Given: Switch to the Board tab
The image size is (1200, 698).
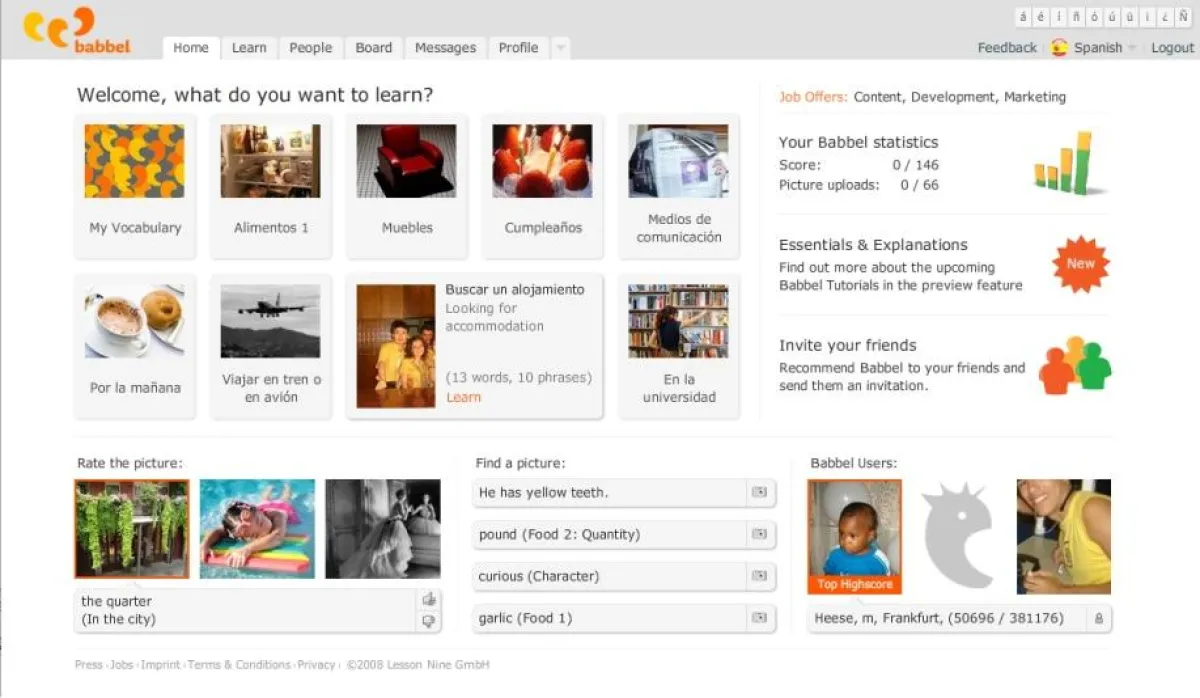Looking at the screenshot, I should click(373, 47).
